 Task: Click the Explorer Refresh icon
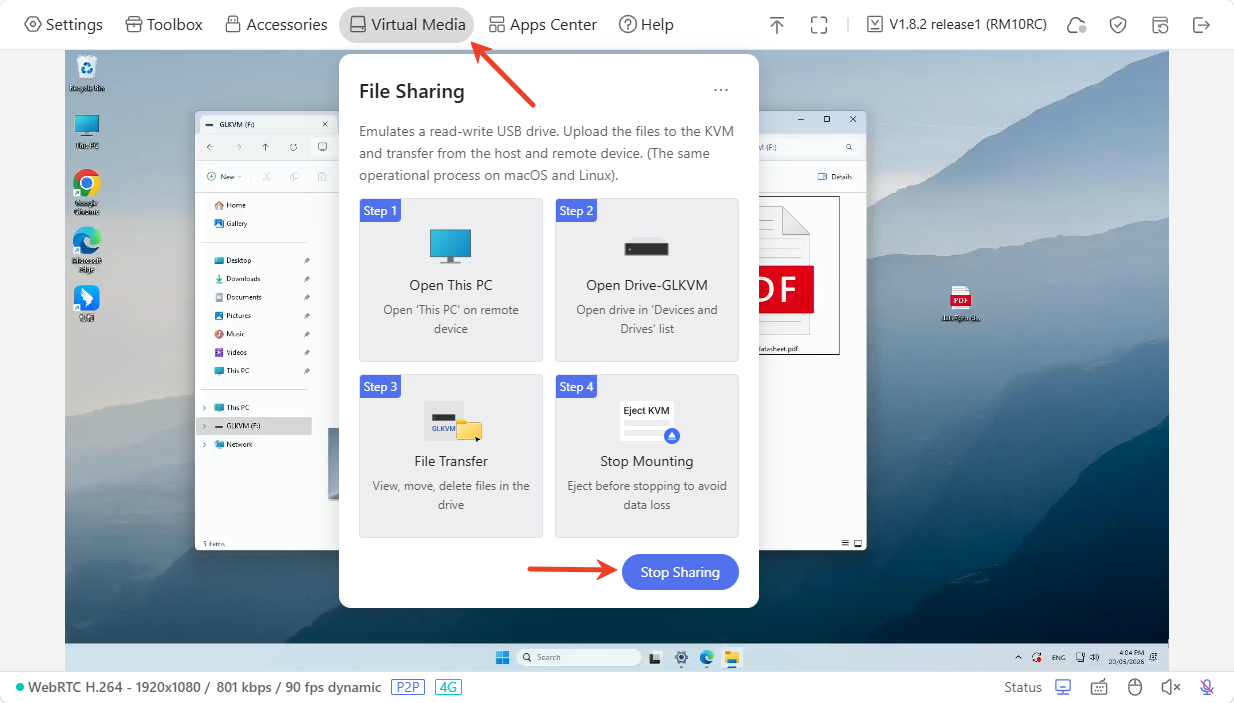tap(293, 147)
